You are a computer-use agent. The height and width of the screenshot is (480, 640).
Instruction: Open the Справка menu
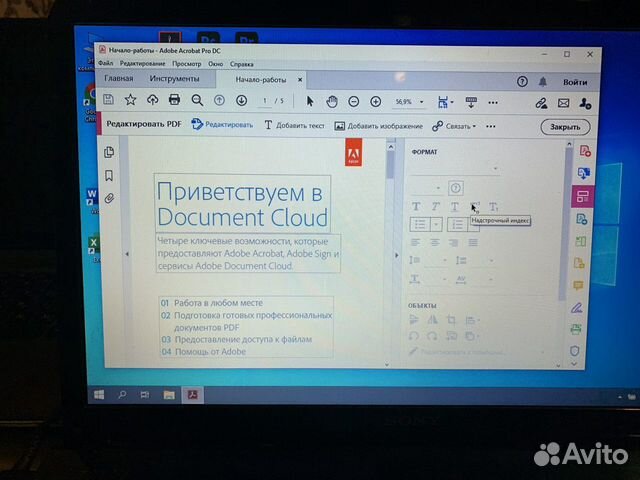click(242, 64)
